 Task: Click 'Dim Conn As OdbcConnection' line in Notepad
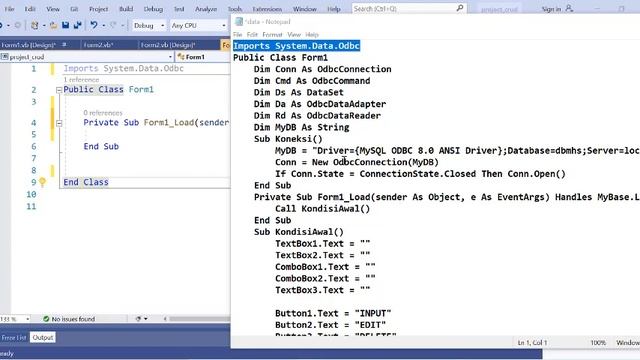[322, 69]
